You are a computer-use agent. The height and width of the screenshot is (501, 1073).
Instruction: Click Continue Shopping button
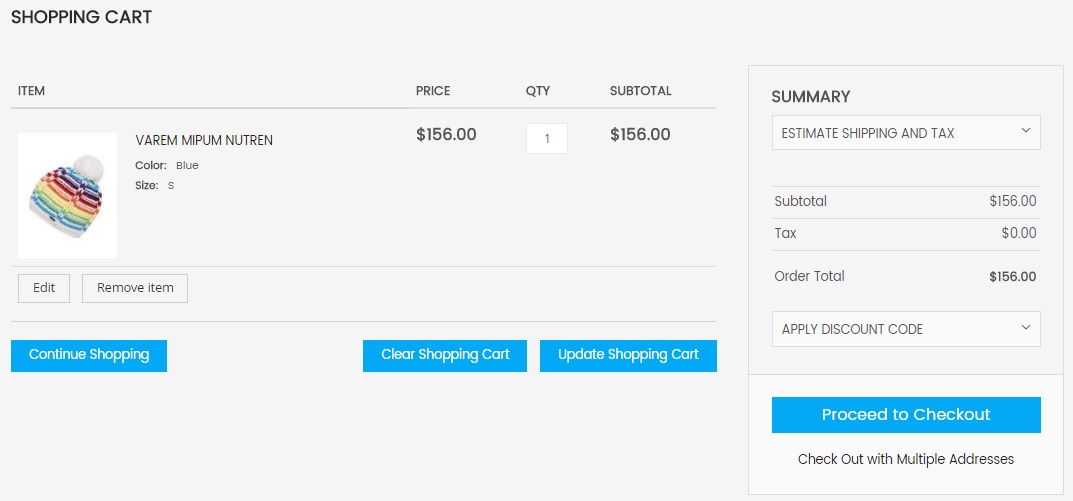point(89,355)
